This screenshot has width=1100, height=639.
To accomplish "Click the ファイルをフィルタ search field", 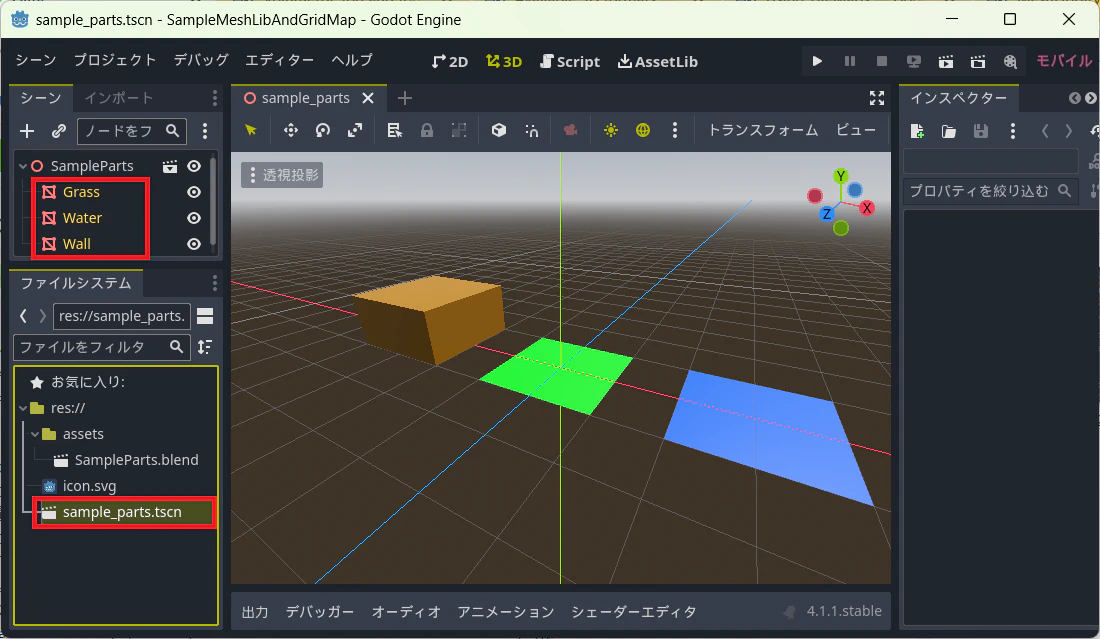I will click(x=102, y=347).
